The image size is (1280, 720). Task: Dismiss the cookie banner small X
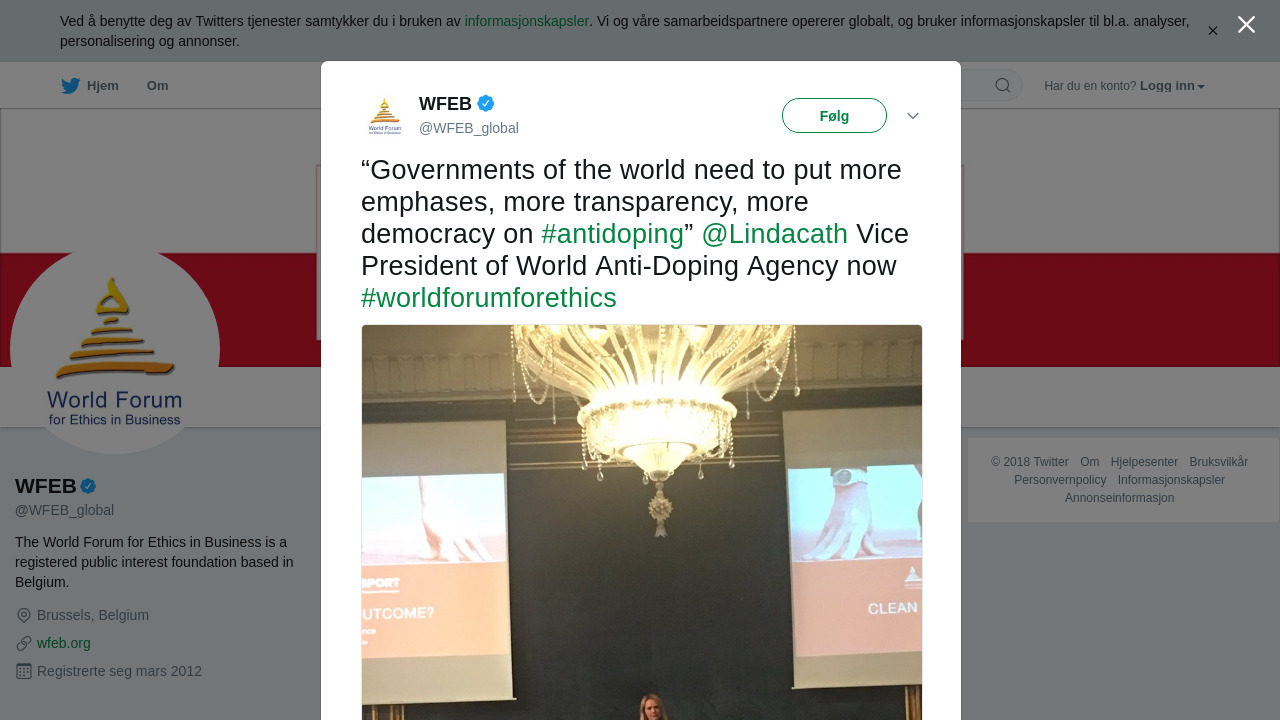[x=1213, y=31]
